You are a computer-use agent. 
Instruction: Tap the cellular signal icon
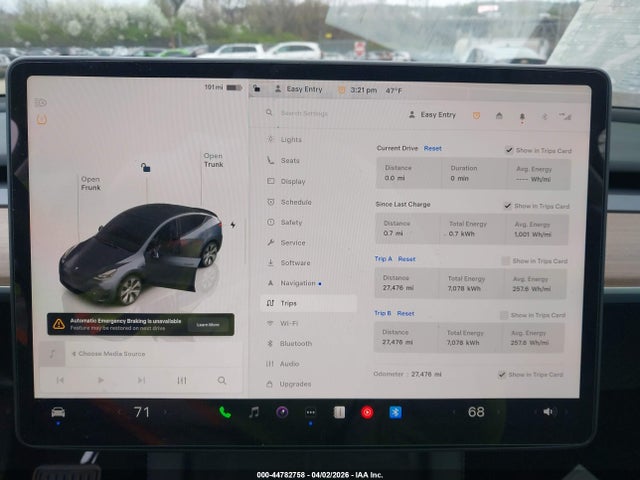click(x=565, y=117)
